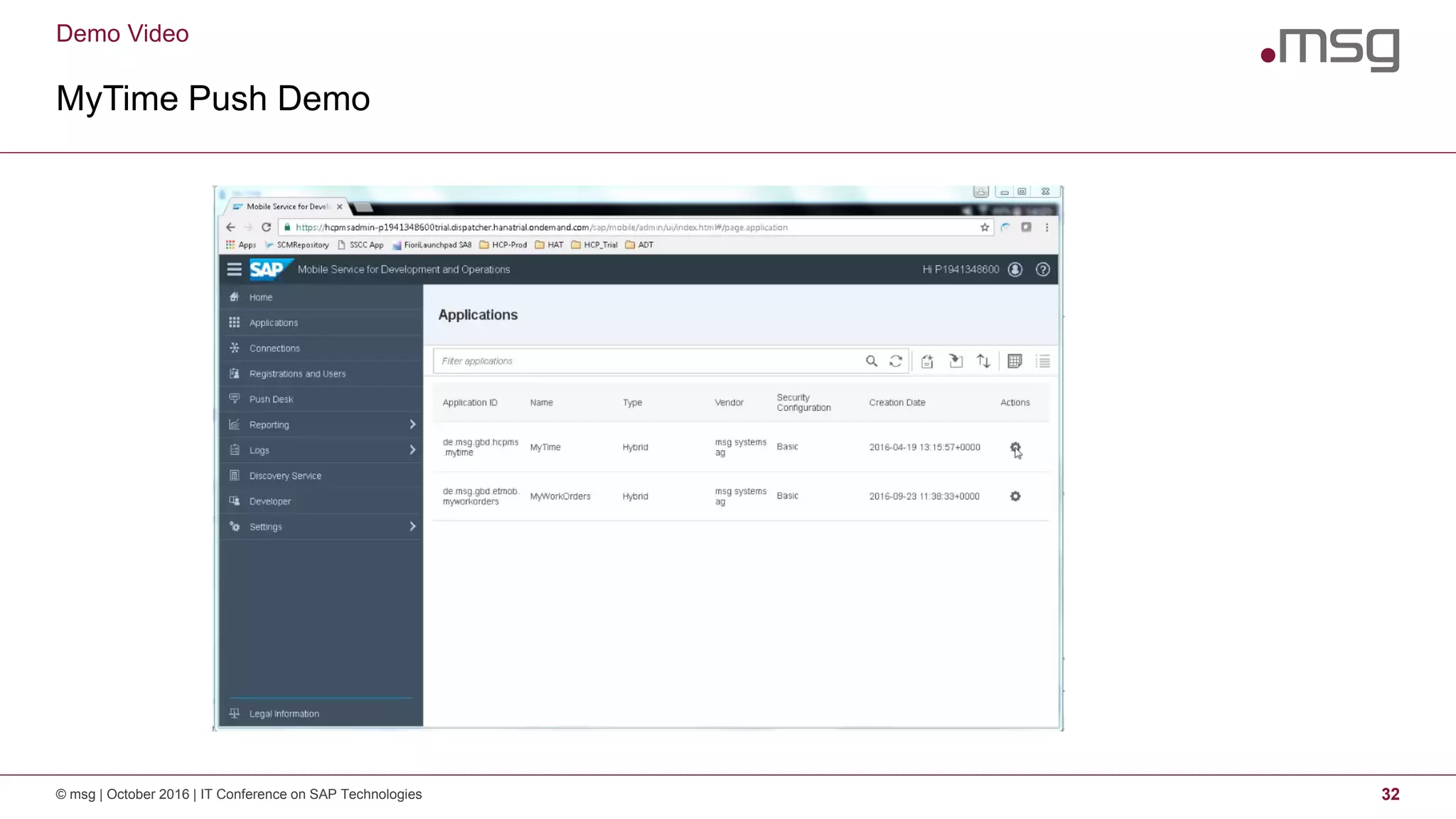Click the Application ID column header

(470, 402)
